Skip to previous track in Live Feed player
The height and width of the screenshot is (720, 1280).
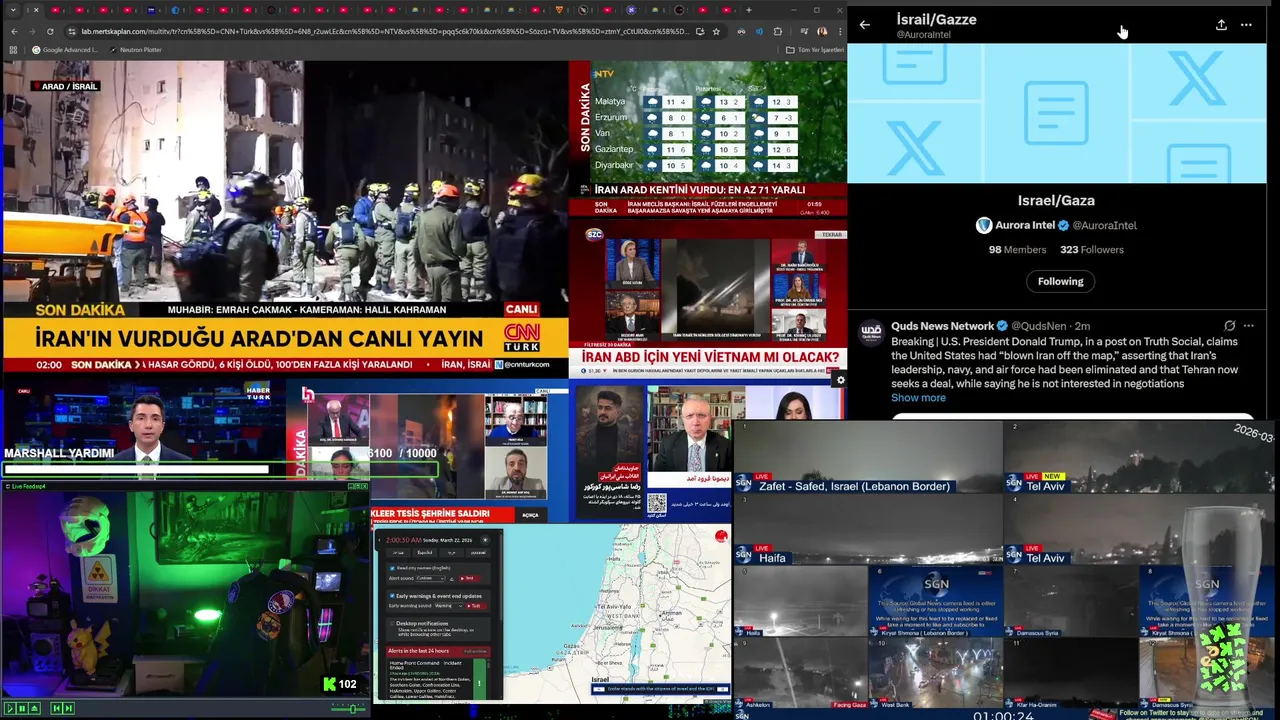[x=57, y=708]
